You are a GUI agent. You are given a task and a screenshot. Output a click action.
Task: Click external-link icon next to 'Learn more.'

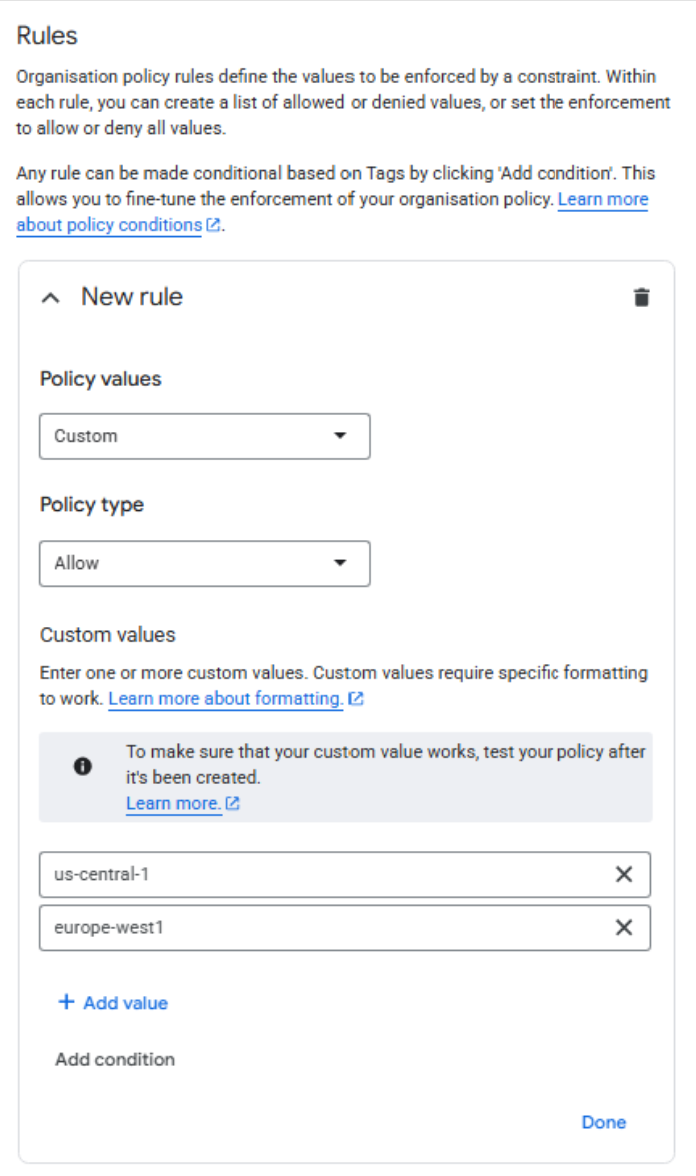click(232, 803)
